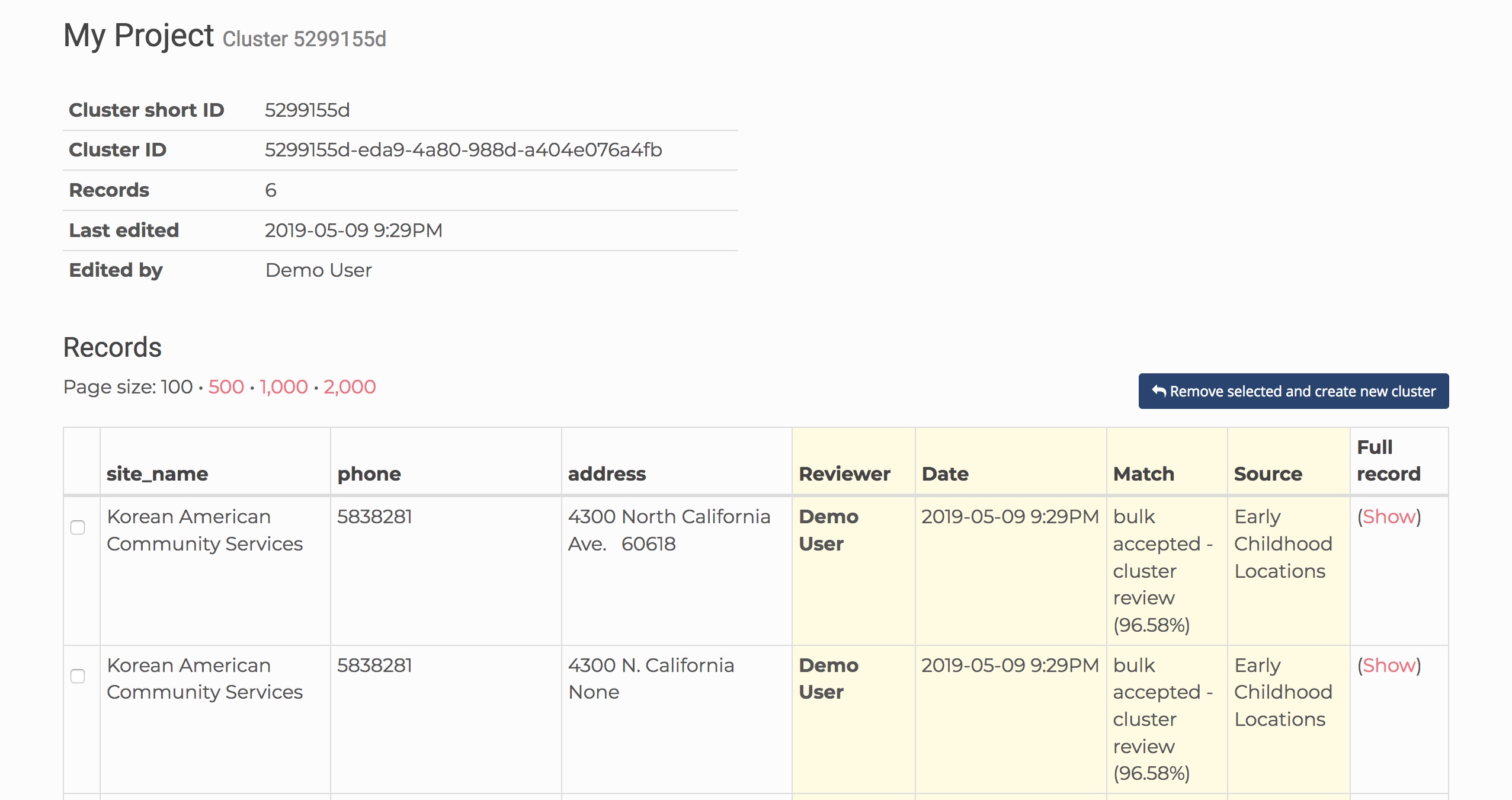Screen dimensions: 1512x800
Task: Click Korean American Community Services in first row
Action: tap(205, 530)
